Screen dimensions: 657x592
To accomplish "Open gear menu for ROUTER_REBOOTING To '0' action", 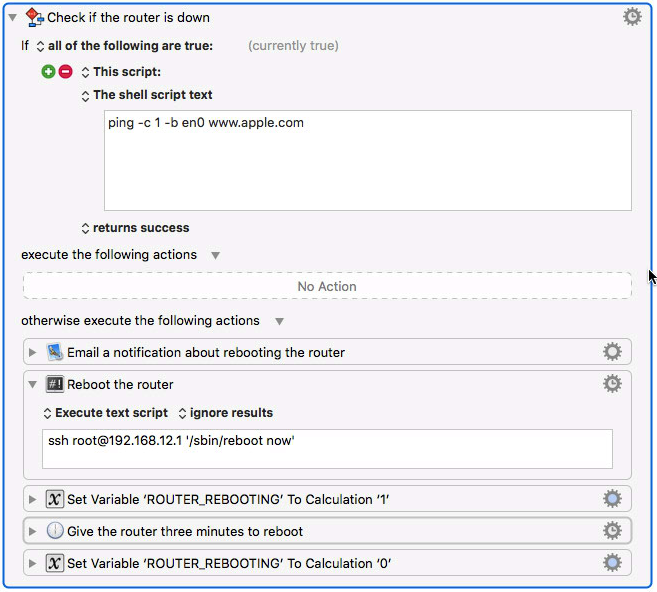I will click(612, 562).
